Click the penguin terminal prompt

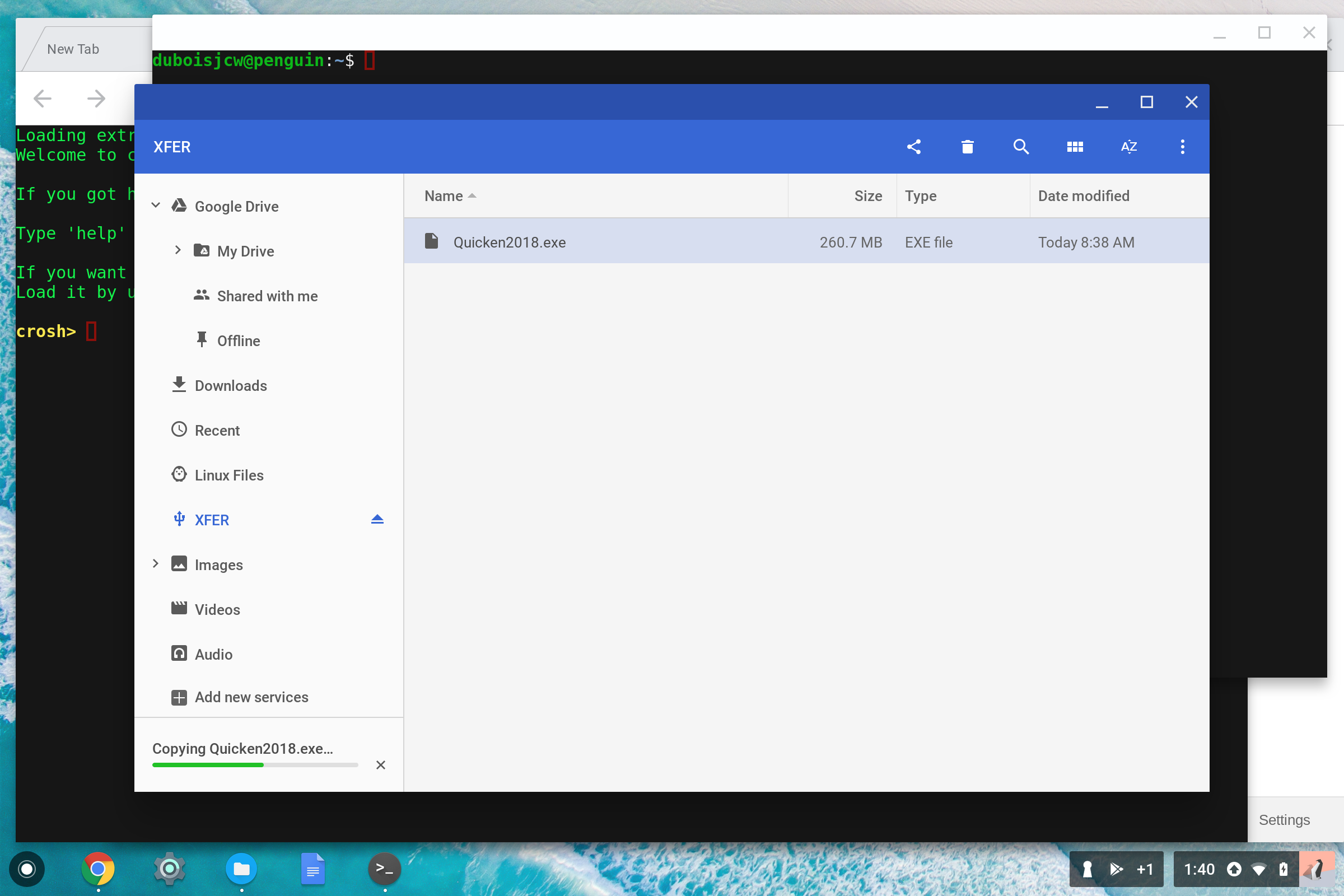pos(253,60)
